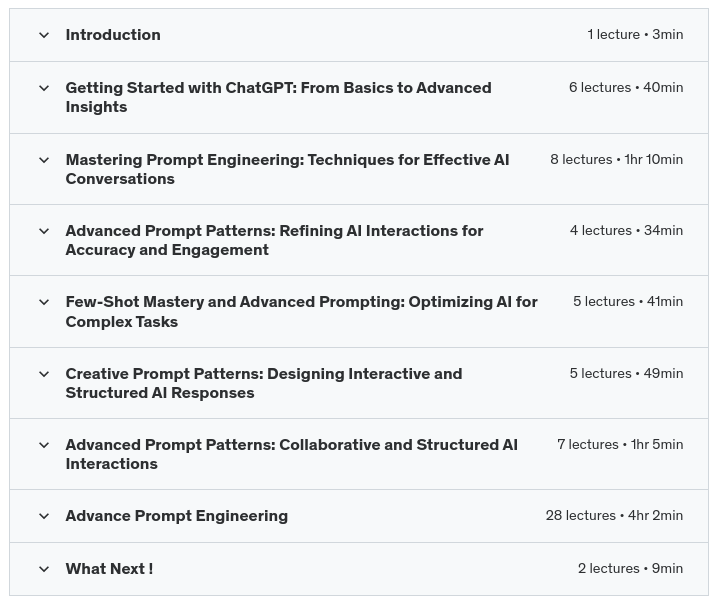Click chevron beside Advance Prompt Engineering

tap(44, 516)
